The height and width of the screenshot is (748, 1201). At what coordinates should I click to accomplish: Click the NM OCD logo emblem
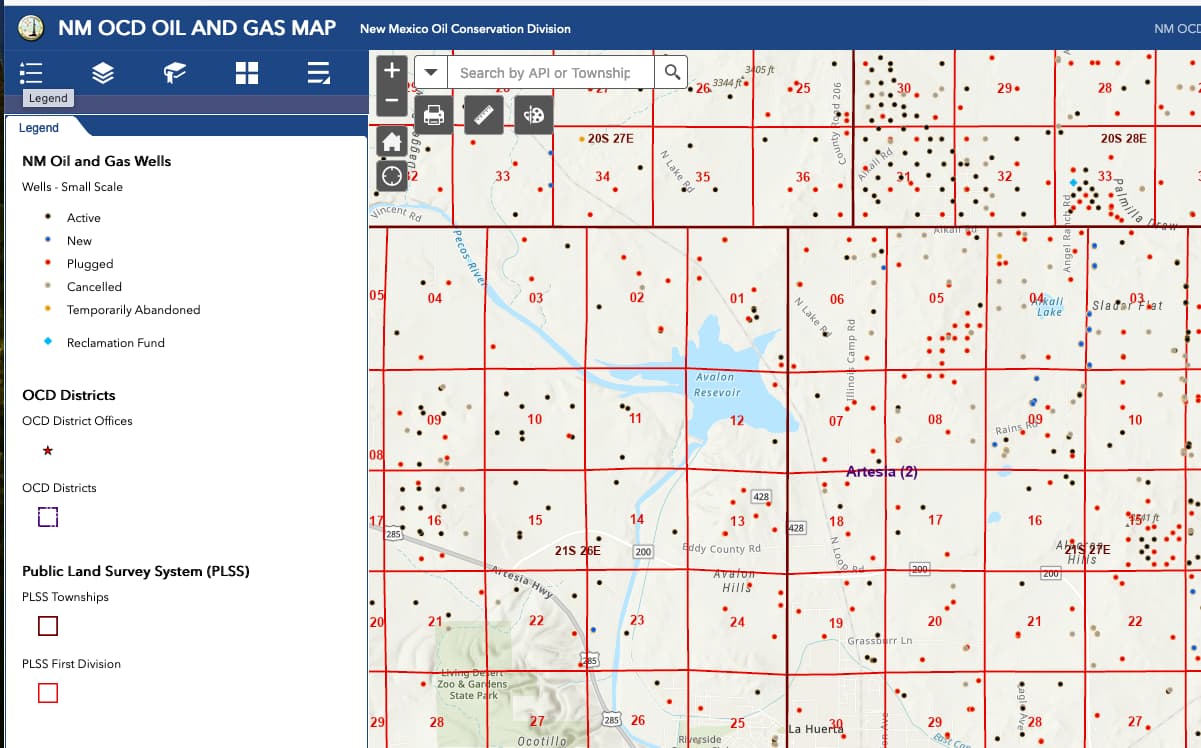(31, 28)
